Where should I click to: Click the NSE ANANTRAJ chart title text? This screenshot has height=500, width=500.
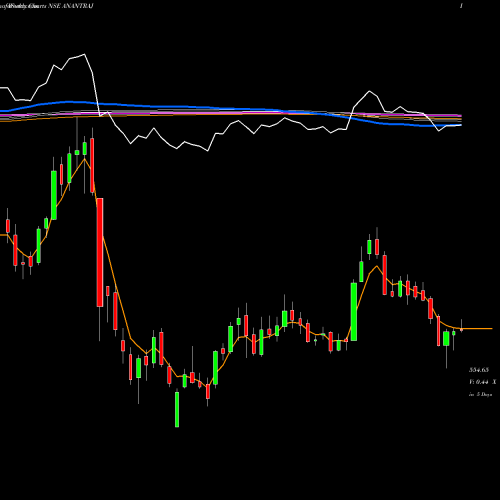tap(71, 6)
